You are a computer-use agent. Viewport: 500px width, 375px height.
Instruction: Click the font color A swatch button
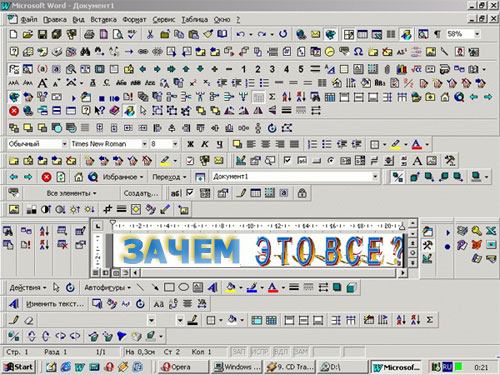pyautogui.click(x=417, y=144)
